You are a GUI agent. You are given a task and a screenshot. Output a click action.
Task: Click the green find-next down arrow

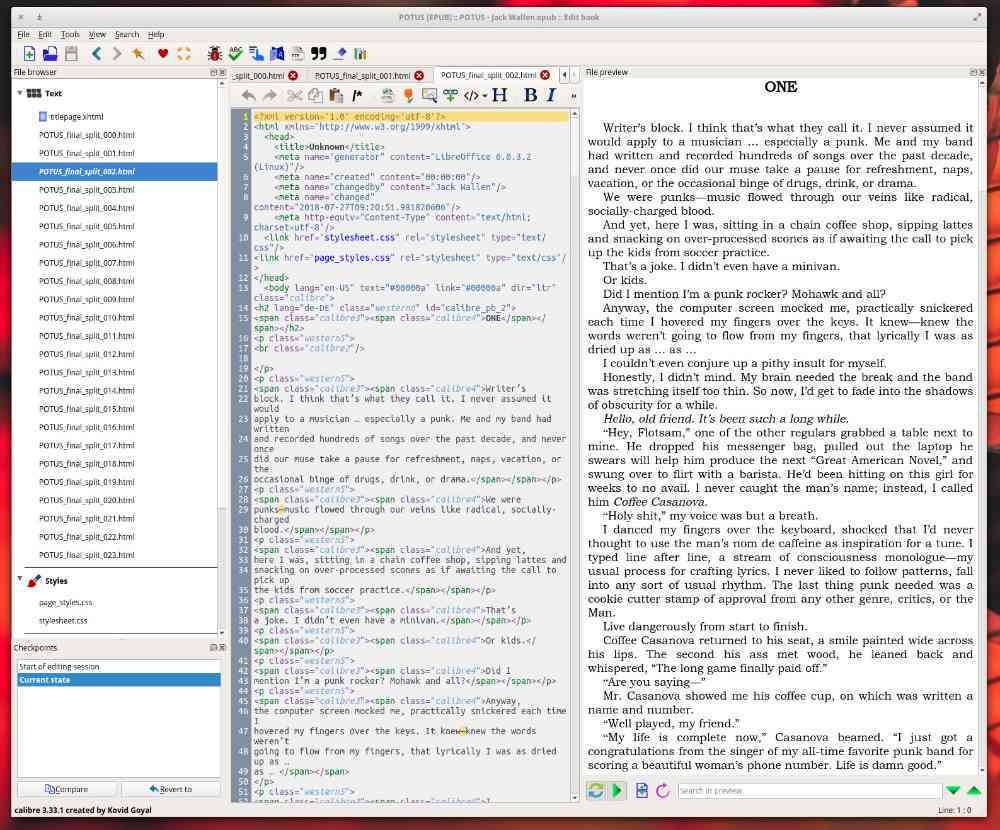pos(953,790)
